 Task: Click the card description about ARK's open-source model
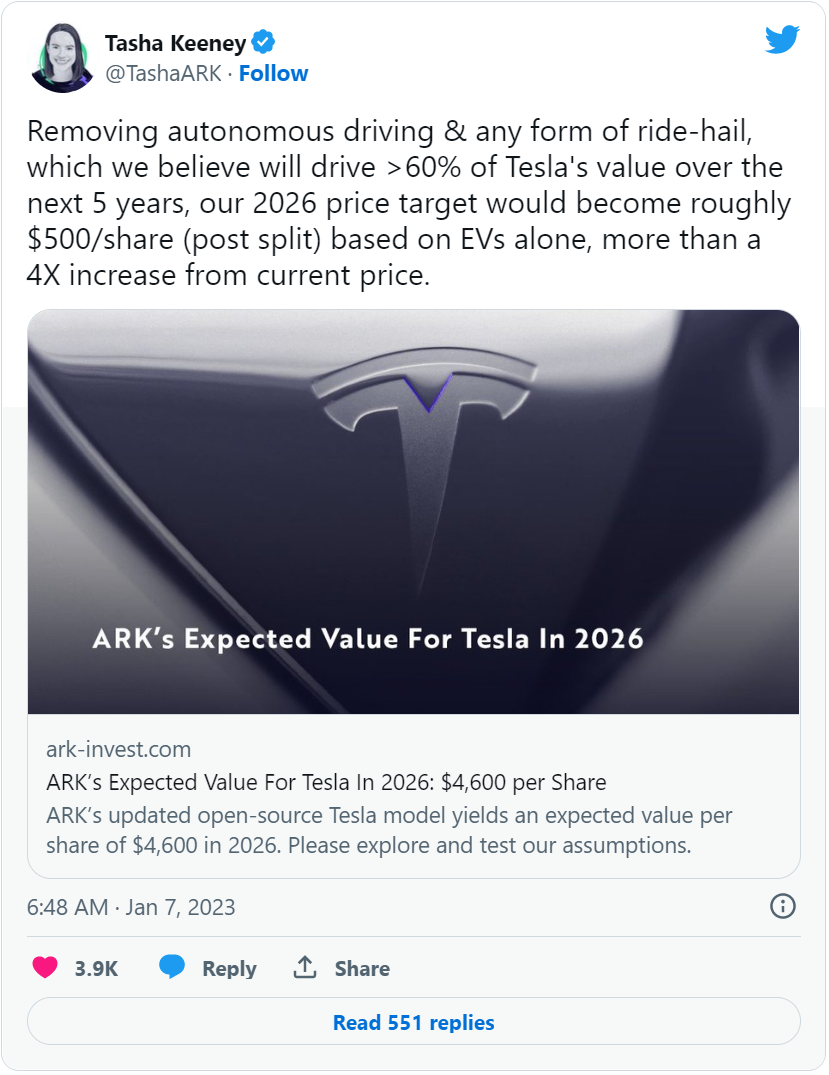pyautogui.click(x=389, y=830)
